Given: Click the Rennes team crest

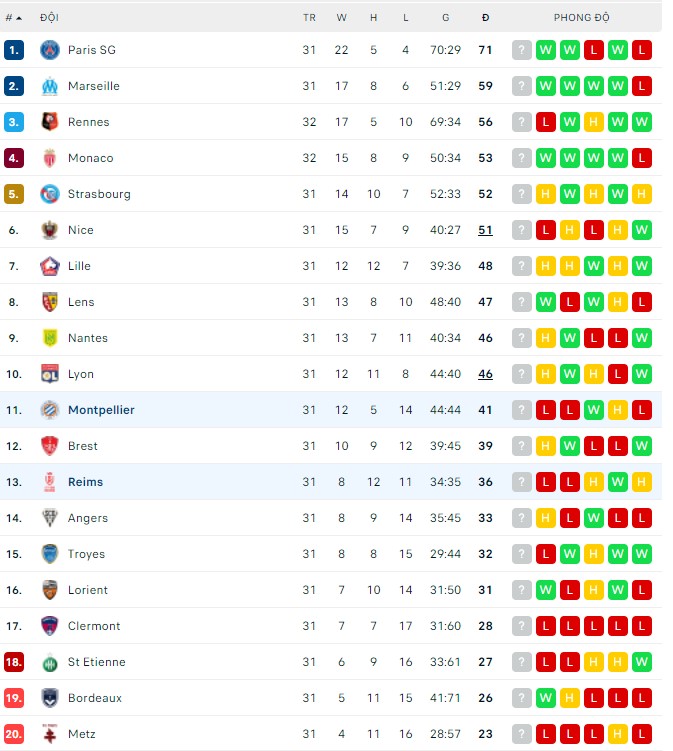Looking at the screenshot, I should tap(50, 122).
